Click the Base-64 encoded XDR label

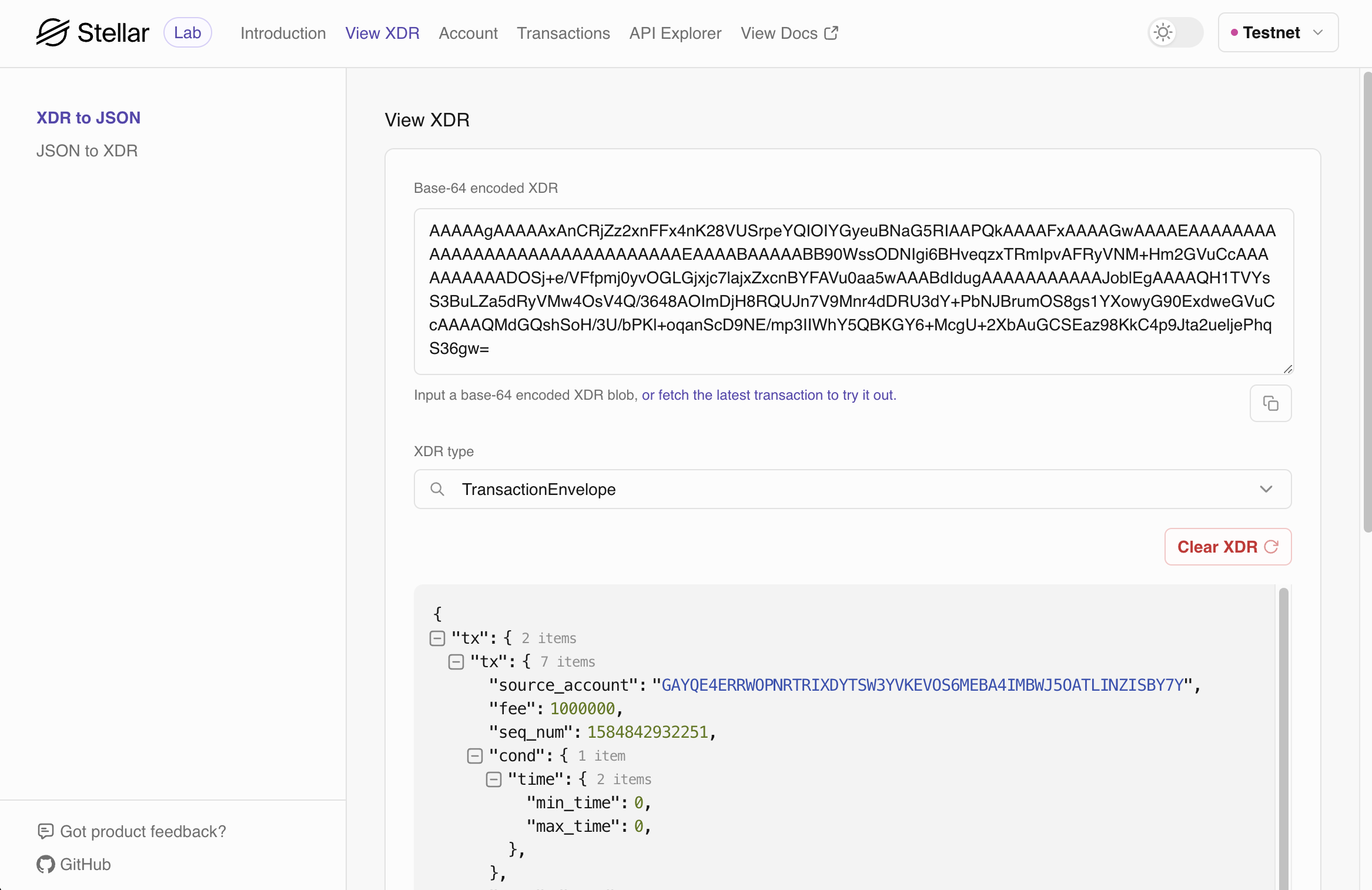486,188
